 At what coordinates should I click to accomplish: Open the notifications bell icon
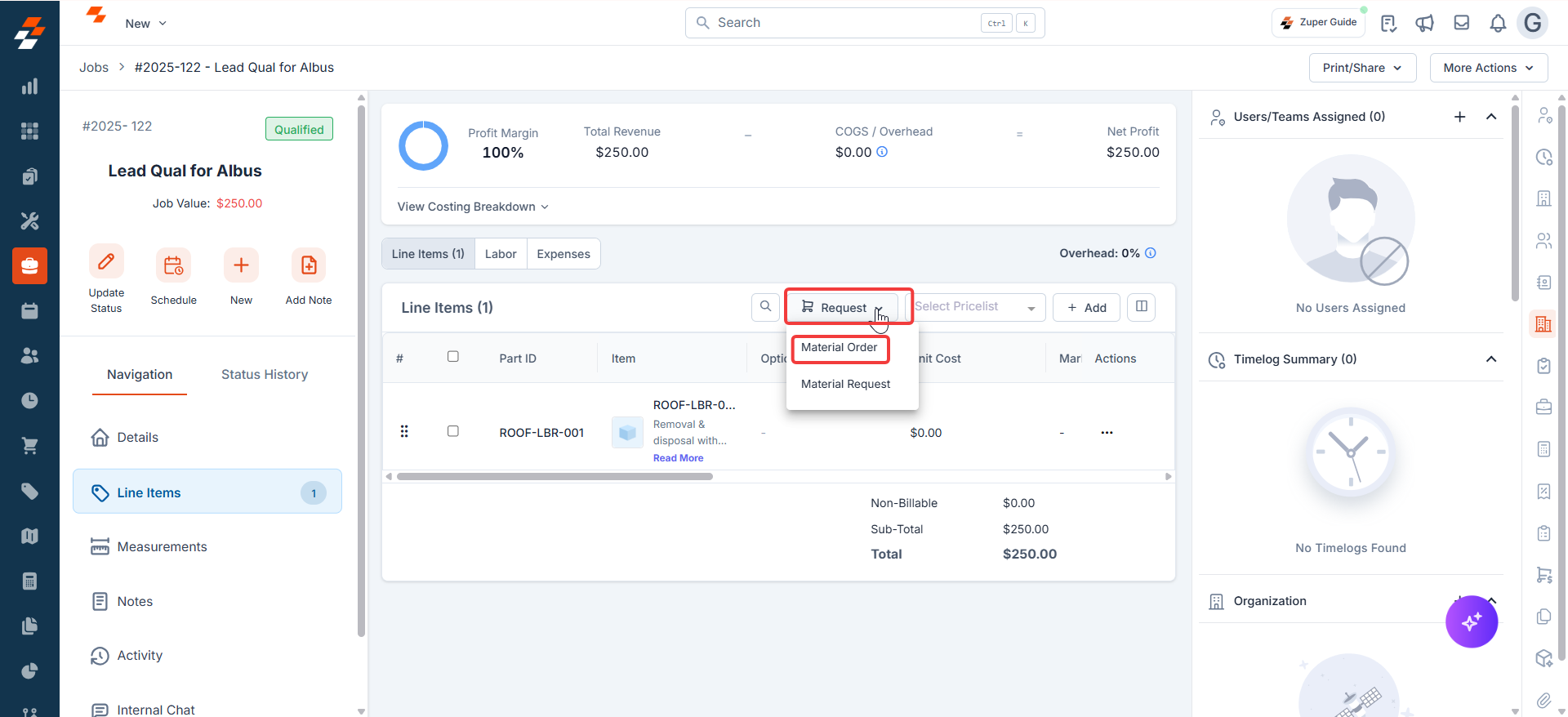point(1498,23)
